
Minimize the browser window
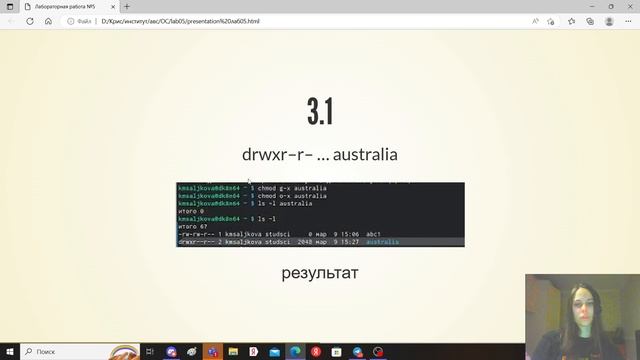point(592,7)
